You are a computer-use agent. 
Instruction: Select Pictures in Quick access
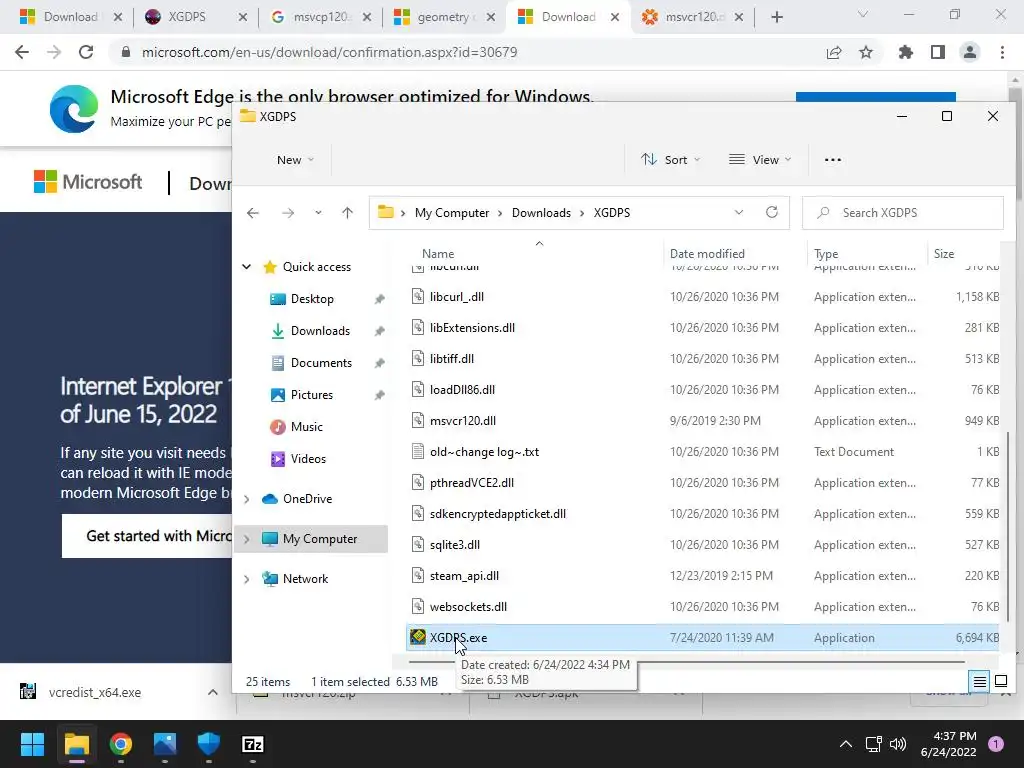tap(312, 395)
